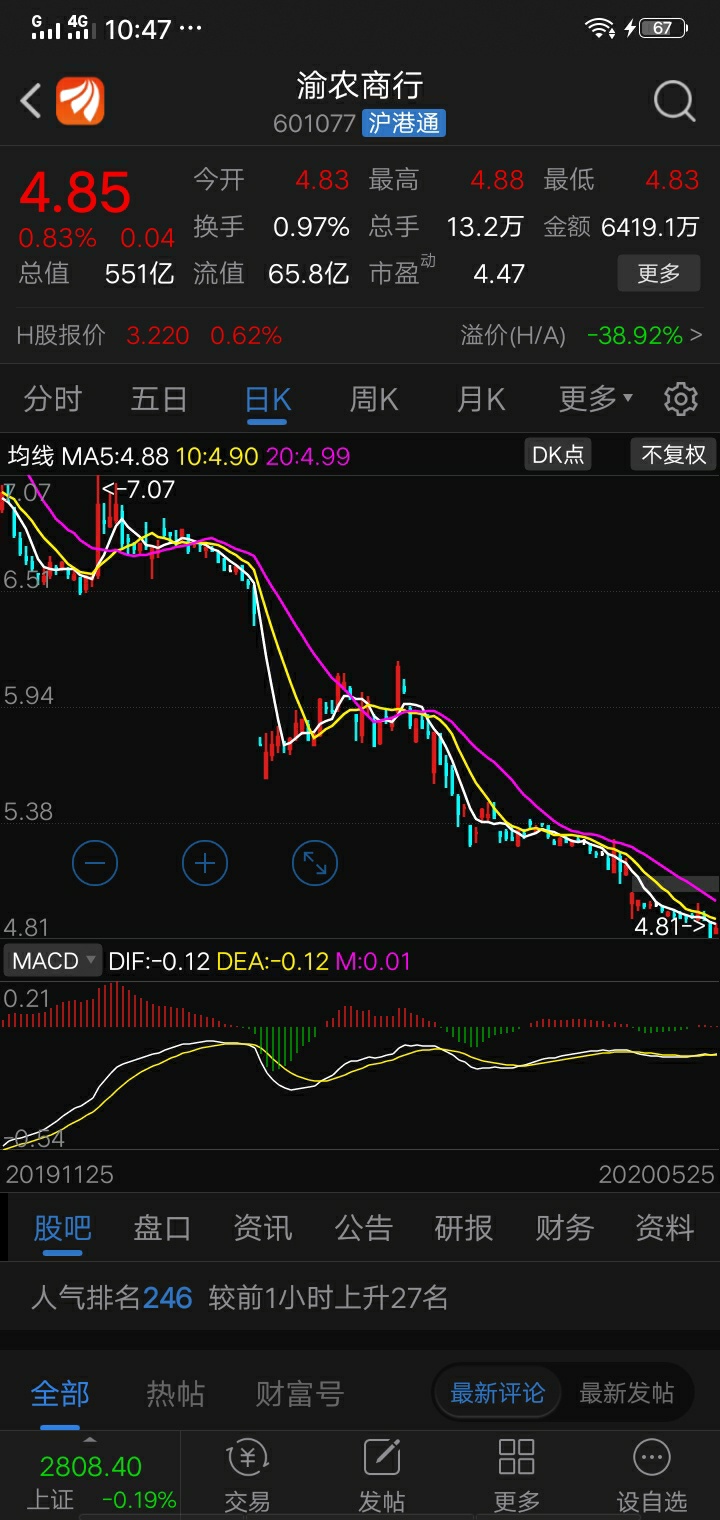Expand the 更多 chart period dropdown

click(x=595, y=400)
